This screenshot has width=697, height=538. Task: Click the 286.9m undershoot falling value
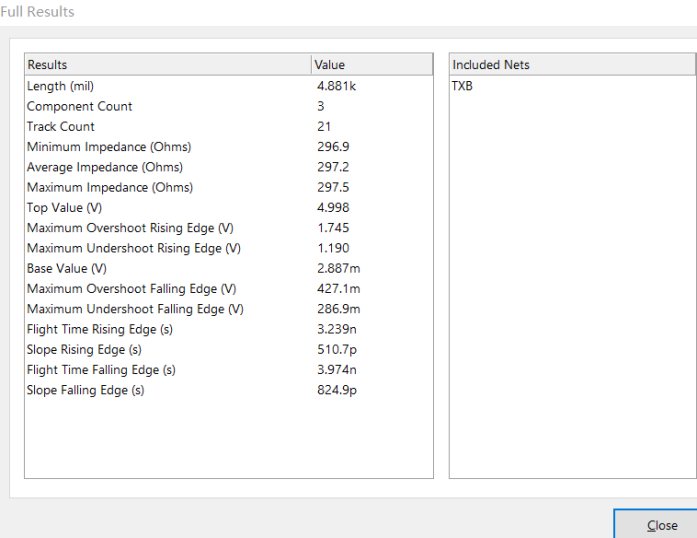(339, 309)
